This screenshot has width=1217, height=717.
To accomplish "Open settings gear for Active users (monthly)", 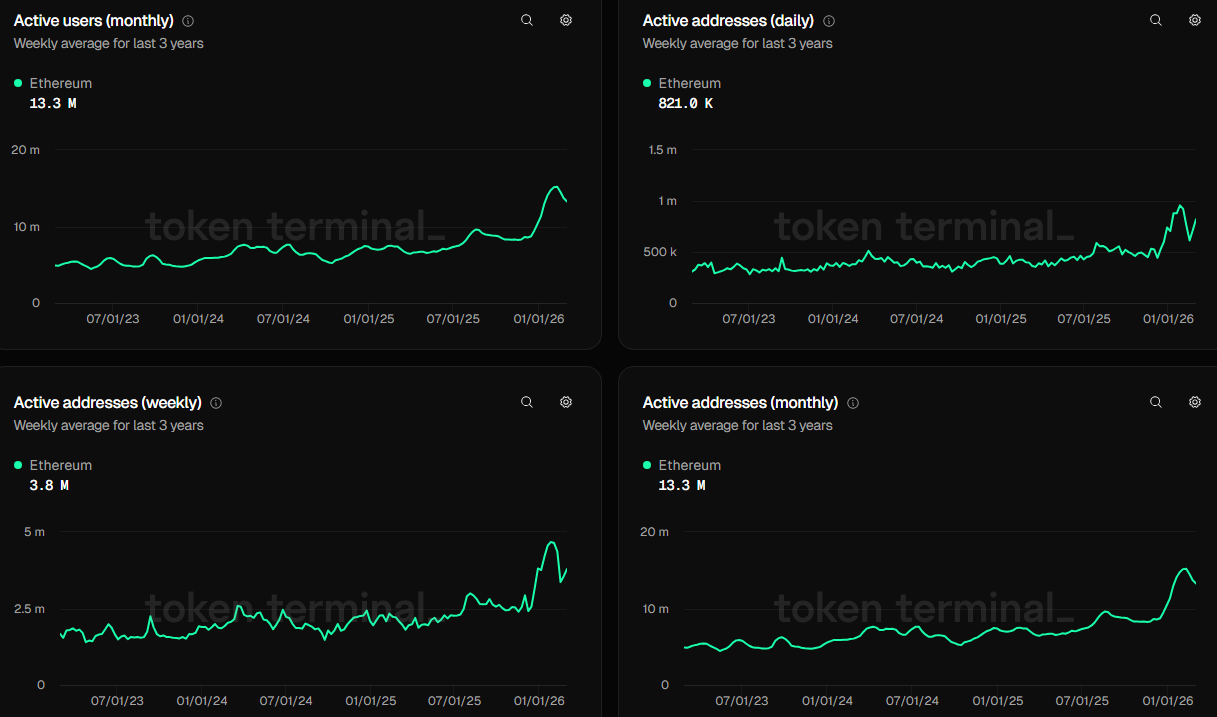I will [566, 20].
